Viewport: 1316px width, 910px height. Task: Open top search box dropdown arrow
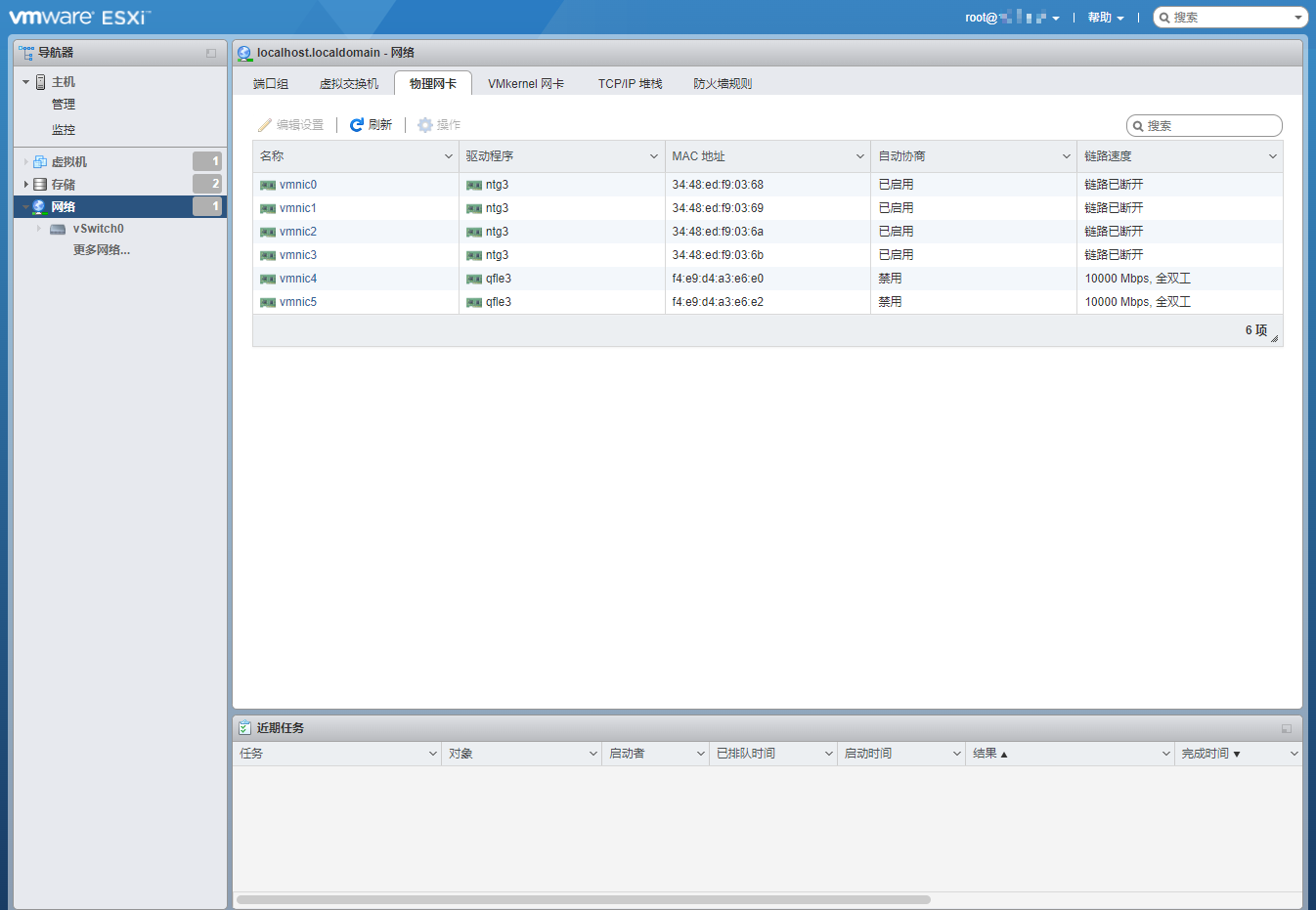[x=1298, y=18]
